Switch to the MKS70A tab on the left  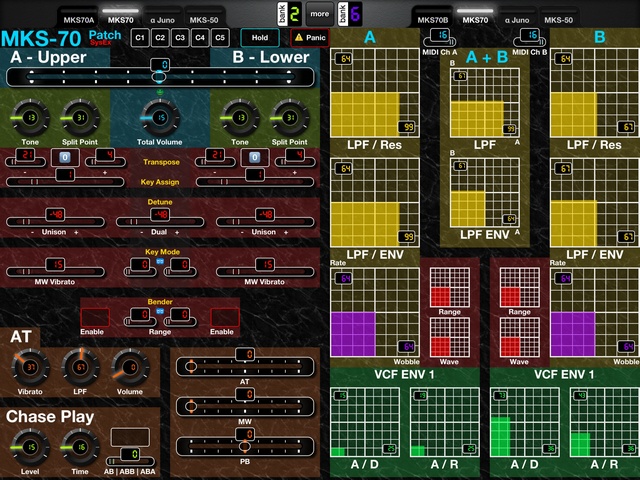[x=78, y=20]
